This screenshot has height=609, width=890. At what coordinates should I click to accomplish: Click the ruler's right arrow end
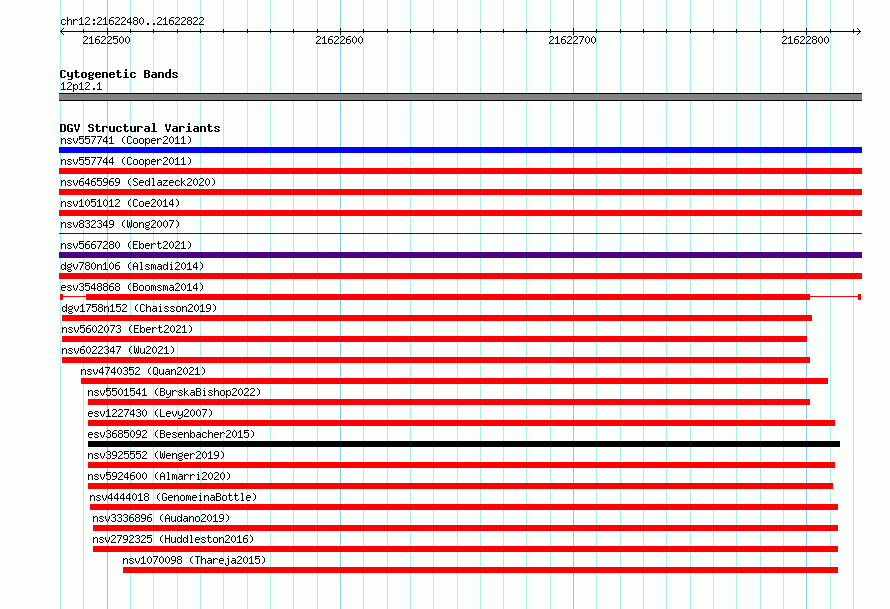(858, 31)
